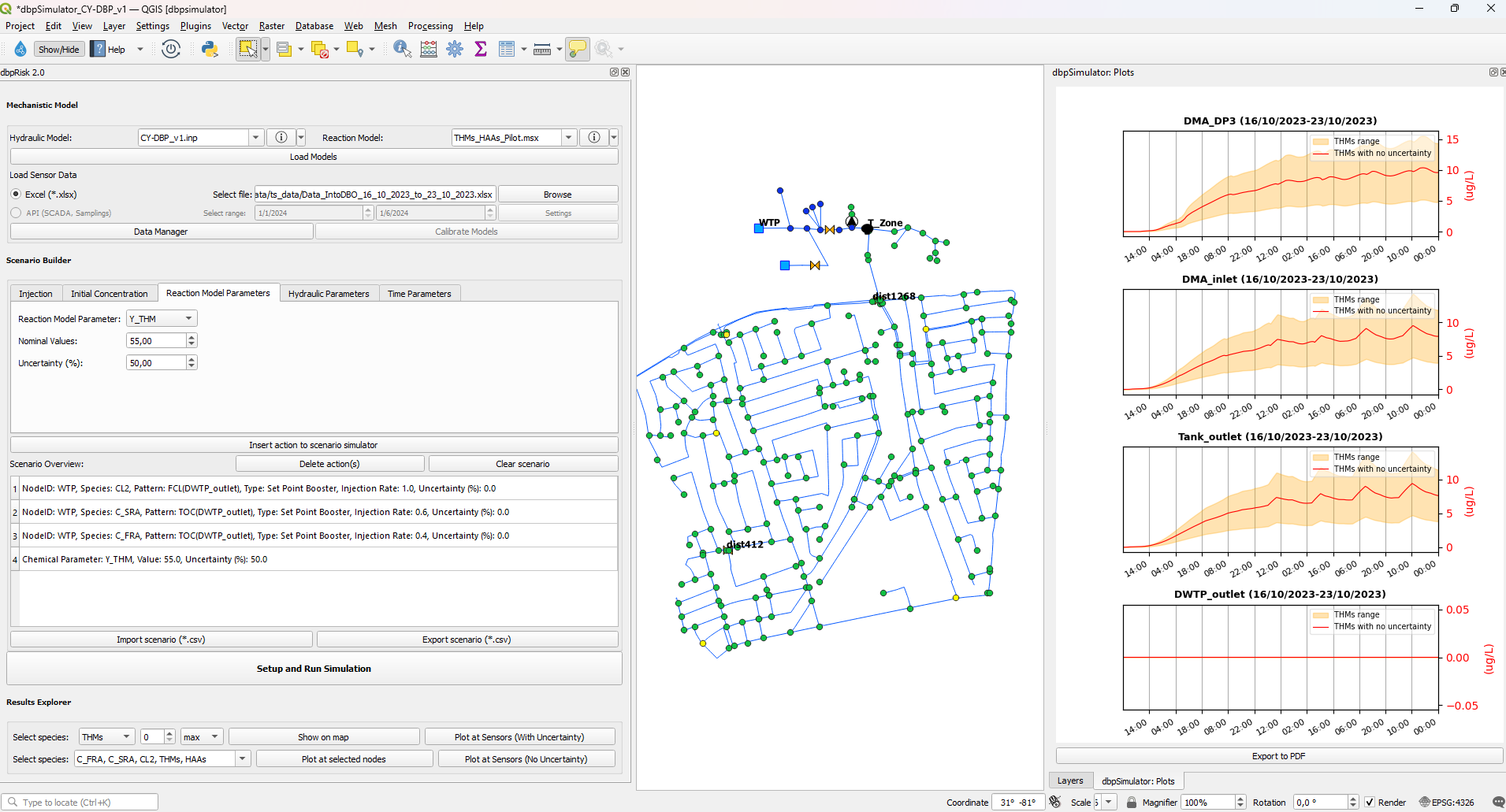Click Select Features by Value icon
Screen dimensions: 1506x812
(284, 49)
